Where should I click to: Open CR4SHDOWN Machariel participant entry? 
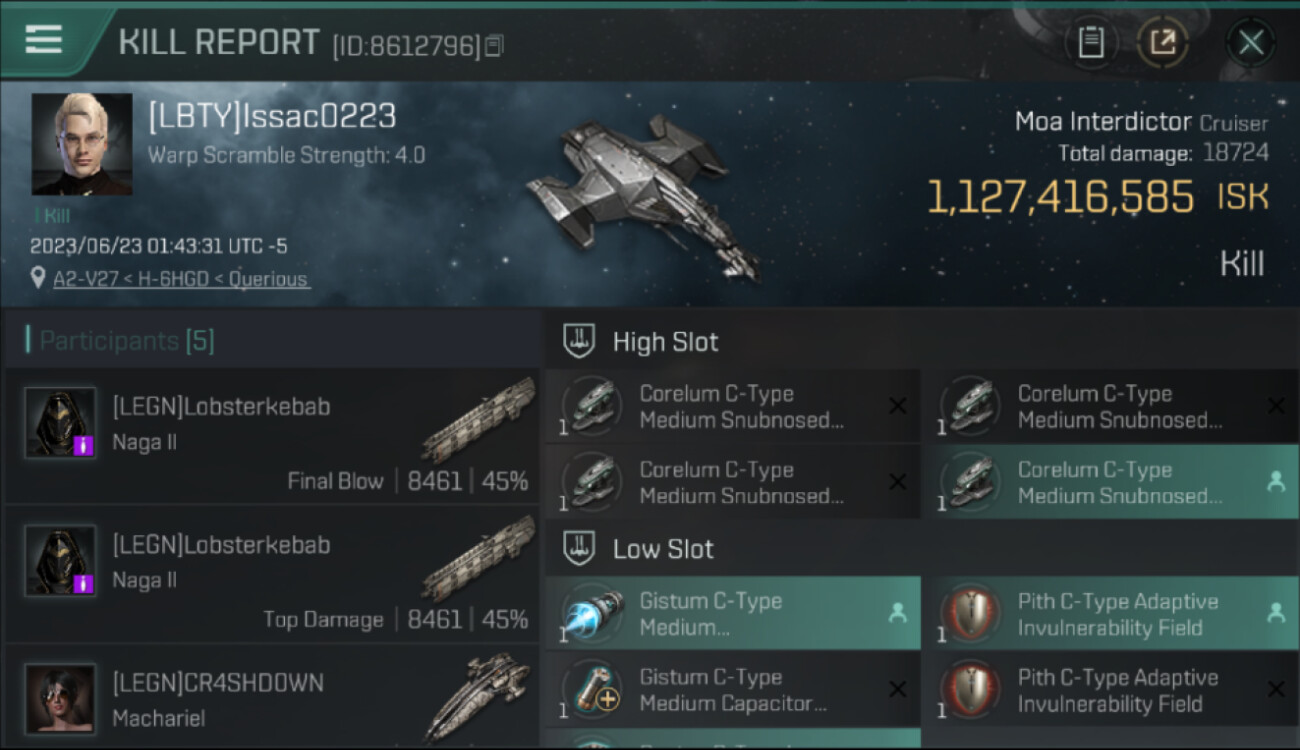pyautogui.click(x=272, y=697)
